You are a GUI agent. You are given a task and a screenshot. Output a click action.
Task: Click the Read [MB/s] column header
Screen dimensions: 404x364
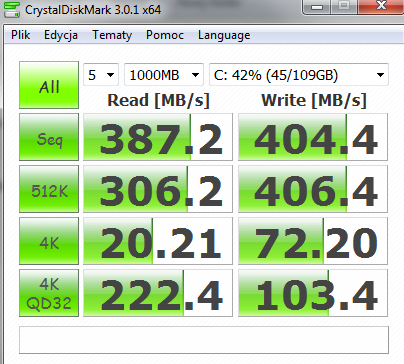tap(158, 100)
